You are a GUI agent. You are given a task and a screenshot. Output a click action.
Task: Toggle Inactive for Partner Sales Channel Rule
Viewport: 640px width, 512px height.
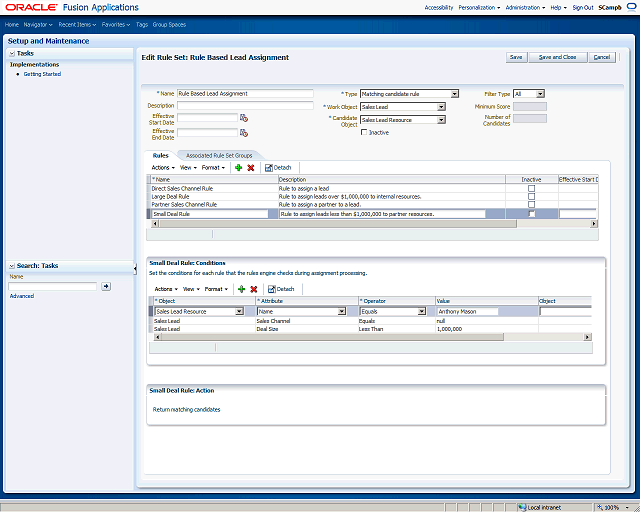[x=531, y=204]
